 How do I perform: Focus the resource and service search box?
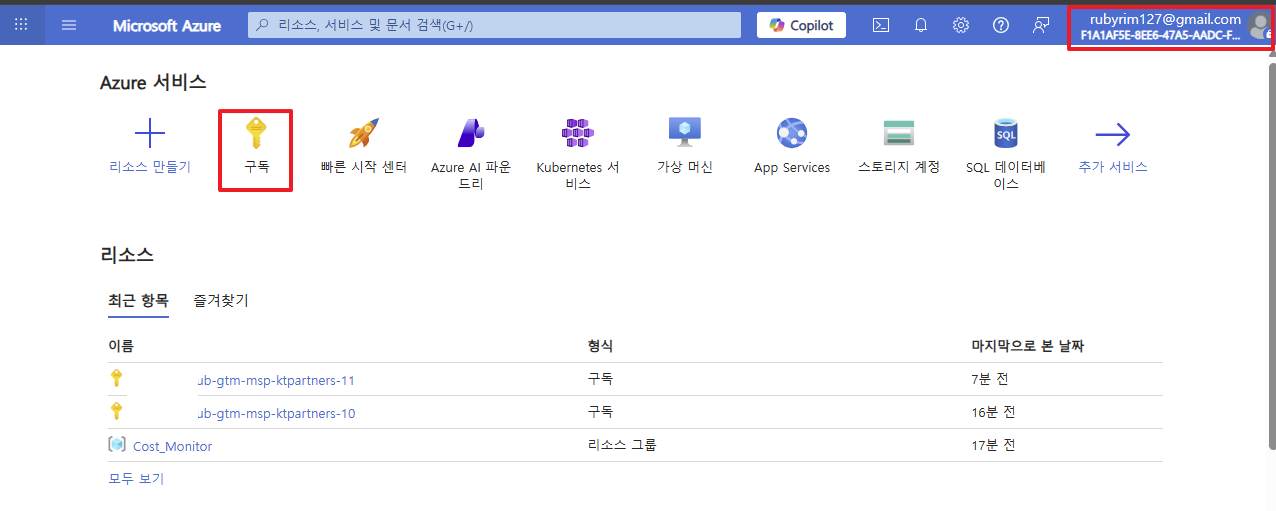(x=494, y=25)
